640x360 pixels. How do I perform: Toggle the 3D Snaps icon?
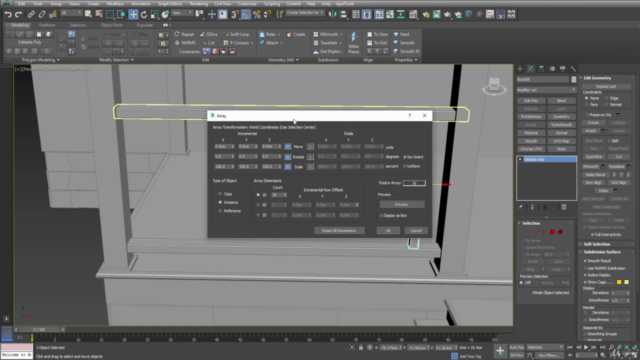pos(234,15)
